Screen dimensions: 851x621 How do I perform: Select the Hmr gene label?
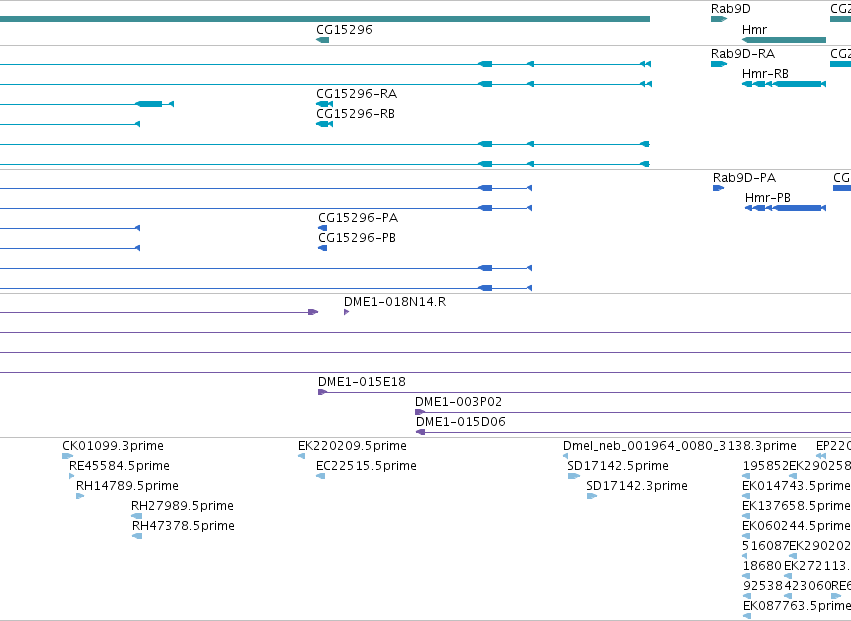pos(754,29)
